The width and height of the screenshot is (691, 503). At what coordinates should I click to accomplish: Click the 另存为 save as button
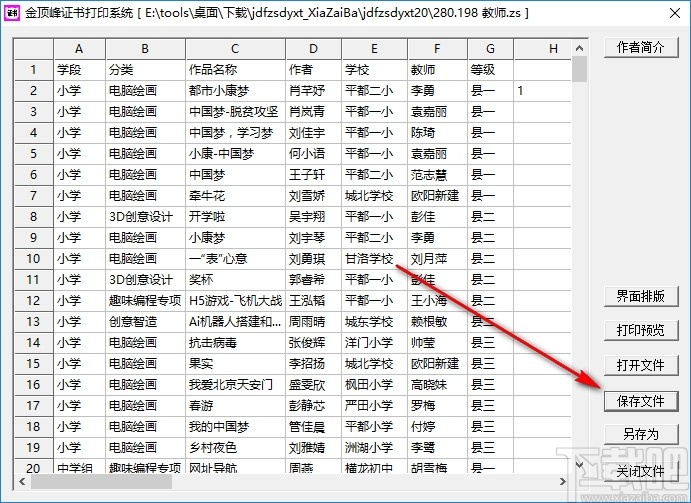(641, 435)
